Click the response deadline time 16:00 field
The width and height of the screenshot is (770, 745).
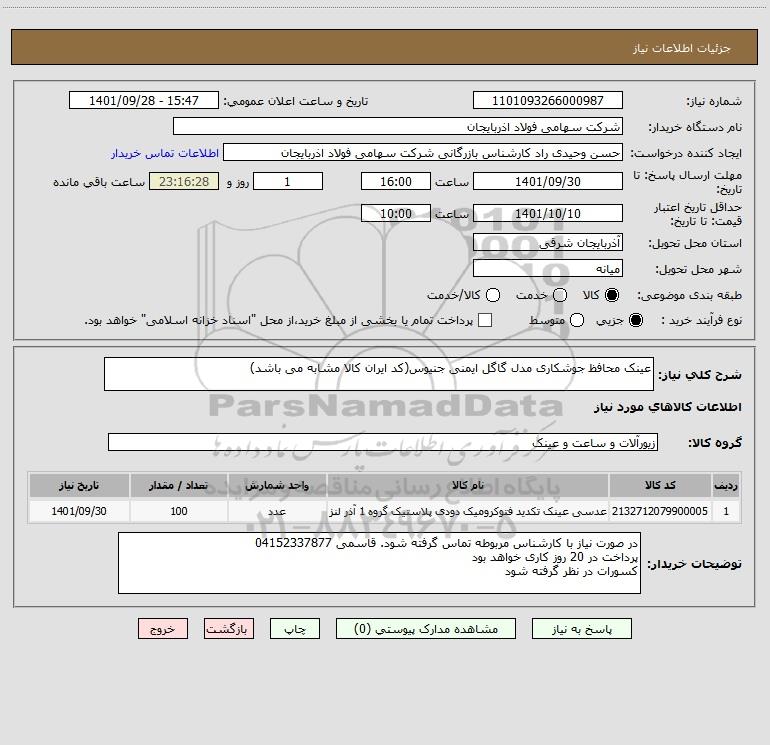click(x=396, y=181)
